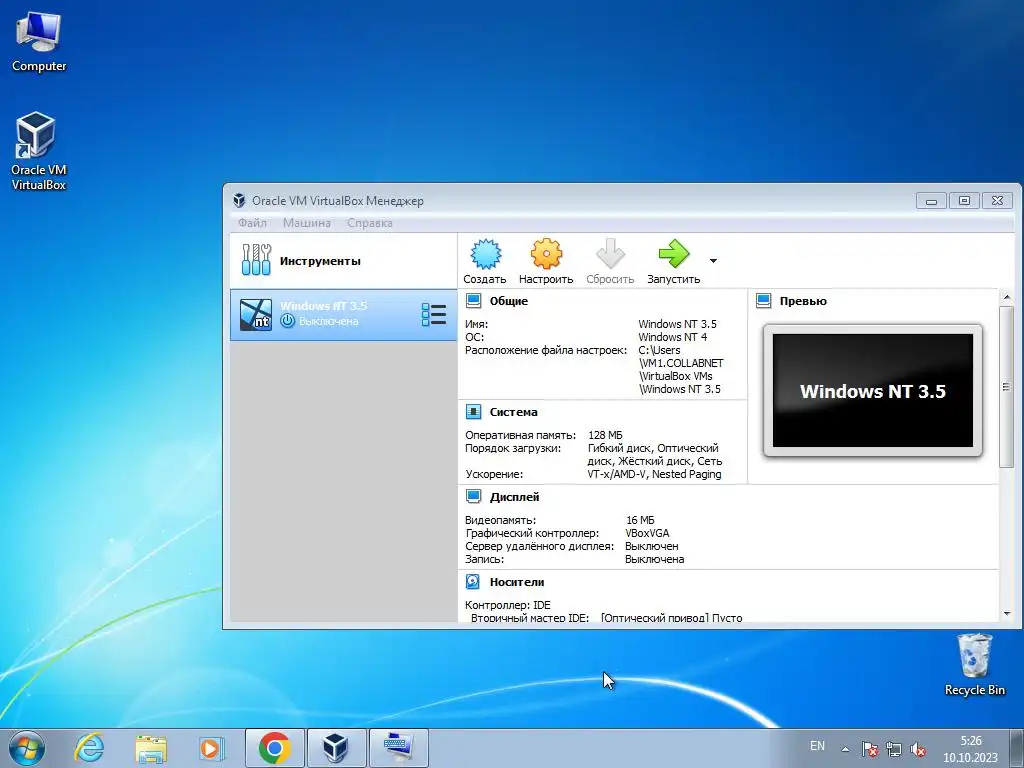Select the Windows NT 3.5 machine entry
Image resolution: width=1024 pixels, height=768 pixels.
tap(344, 315)
